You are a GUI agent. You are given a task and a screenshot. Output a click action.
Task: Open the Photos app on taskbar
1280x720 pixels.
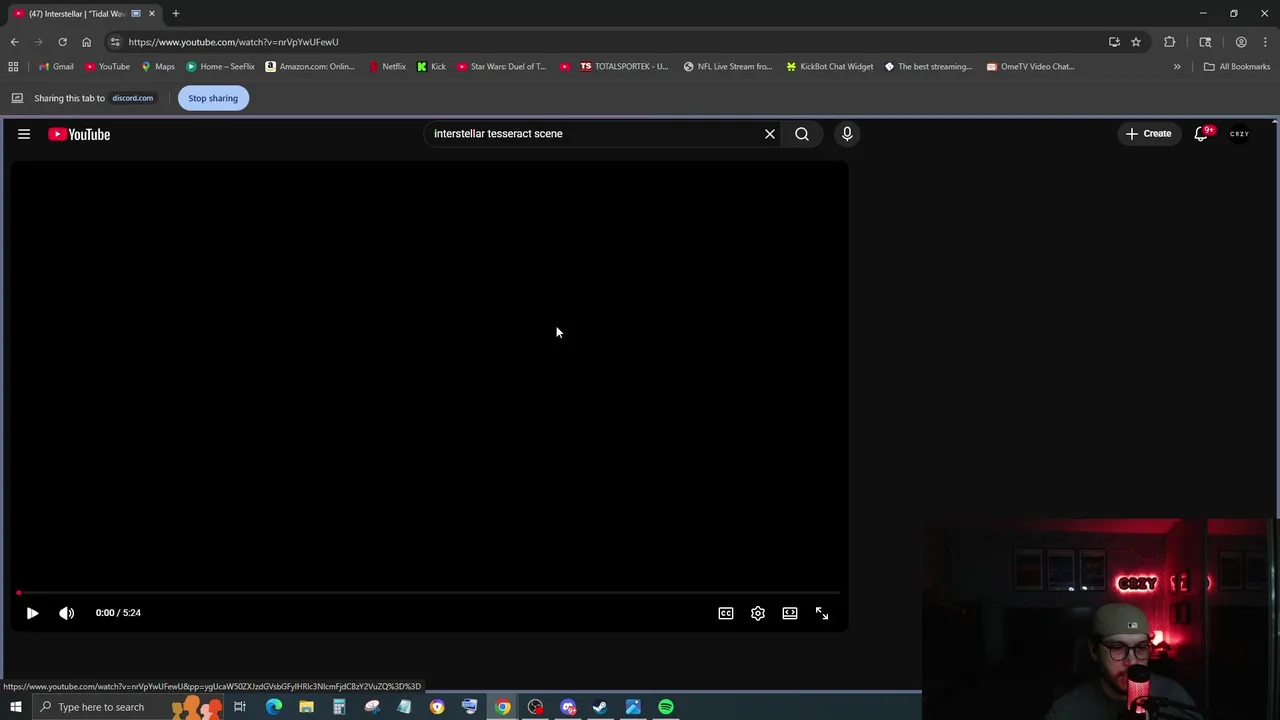click(633, 707)
